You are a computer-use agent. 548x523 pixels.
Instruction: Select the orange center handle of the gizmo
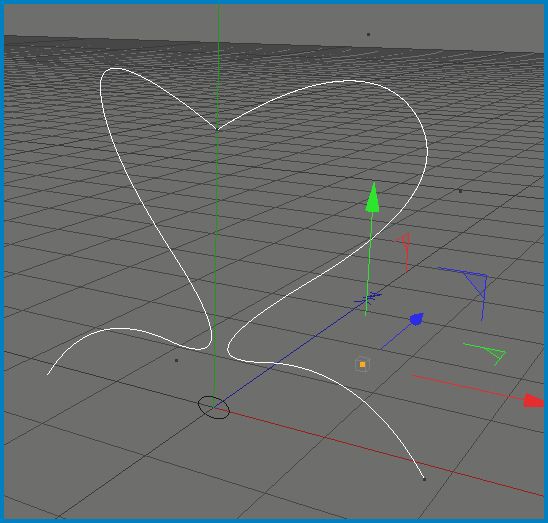point(362,364)
